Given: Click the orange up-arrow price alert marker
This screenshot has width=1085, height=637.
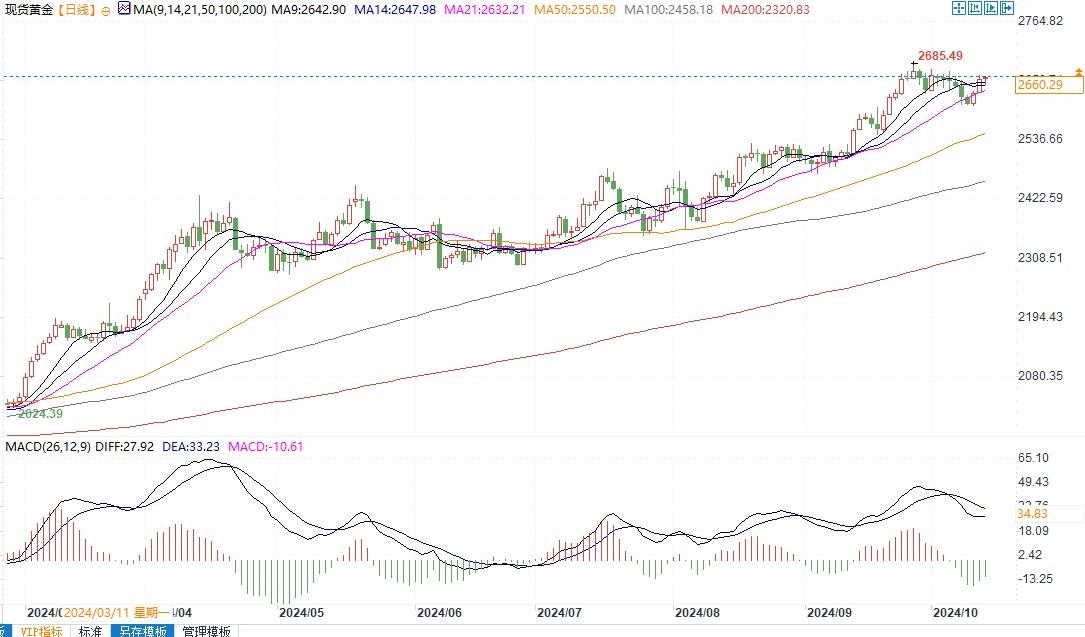Looking at the screenshot, I should click(1078, 72).
